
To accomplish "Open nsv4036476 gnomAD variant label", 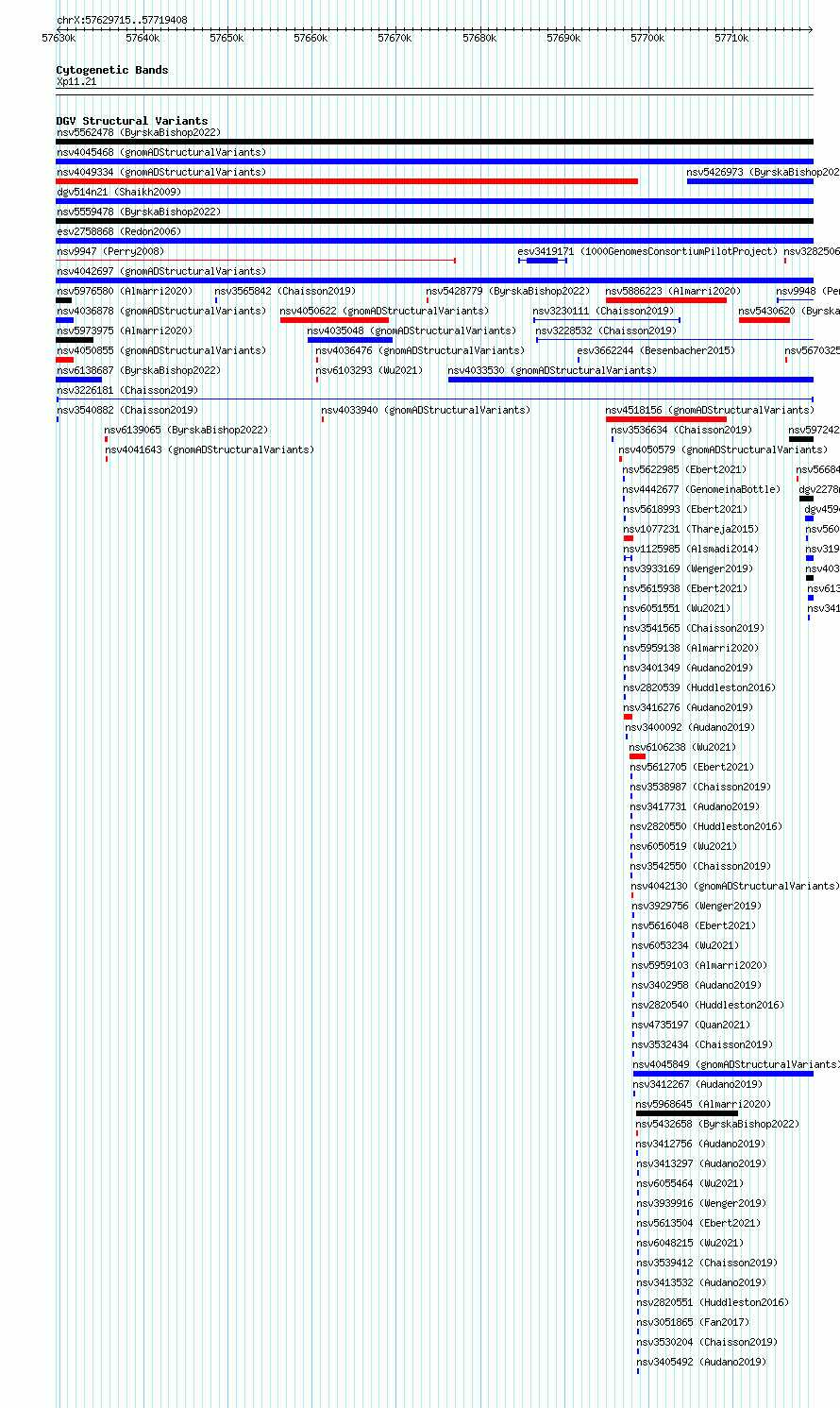I will point(420,351).
